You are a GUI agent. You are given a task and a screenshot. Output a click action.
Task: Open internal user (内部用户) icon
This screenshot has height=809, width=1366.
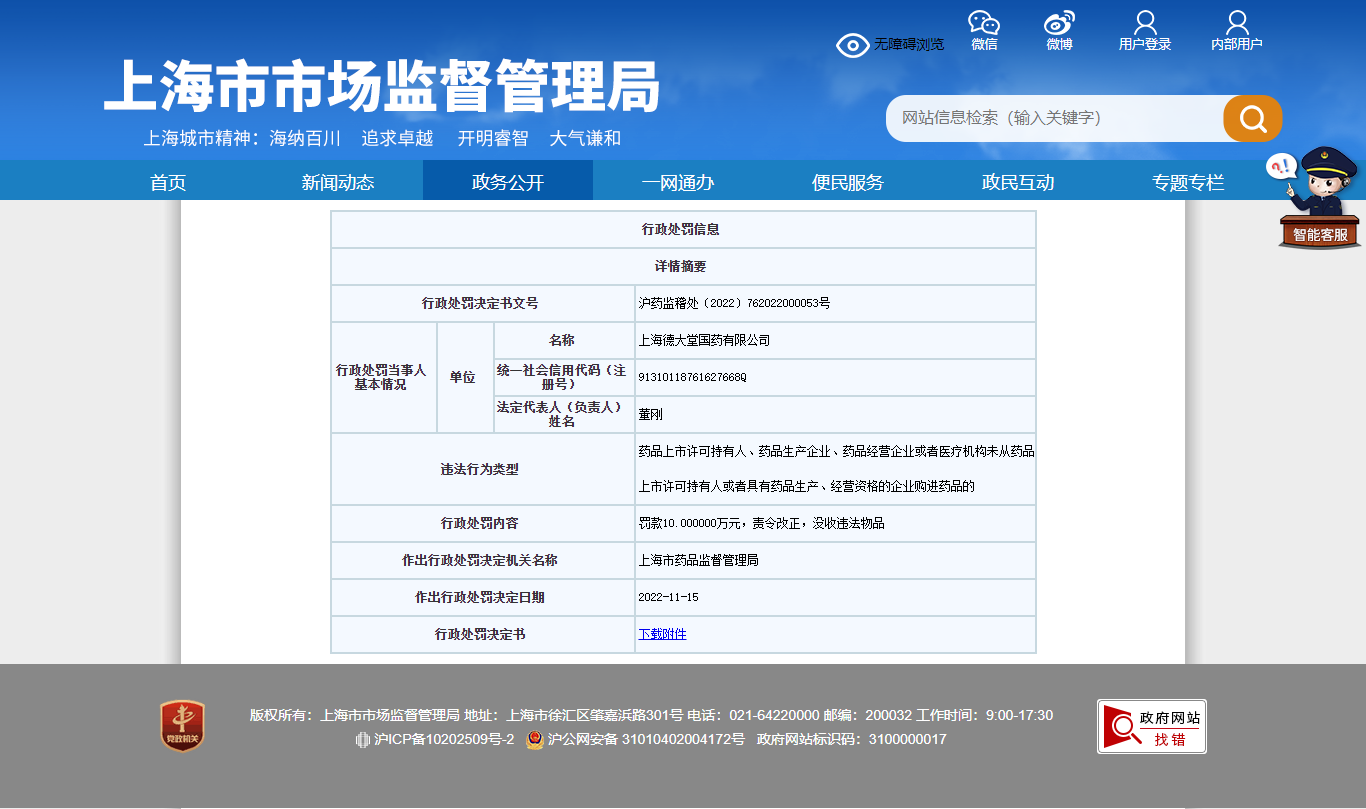(x=1237, y=23)
